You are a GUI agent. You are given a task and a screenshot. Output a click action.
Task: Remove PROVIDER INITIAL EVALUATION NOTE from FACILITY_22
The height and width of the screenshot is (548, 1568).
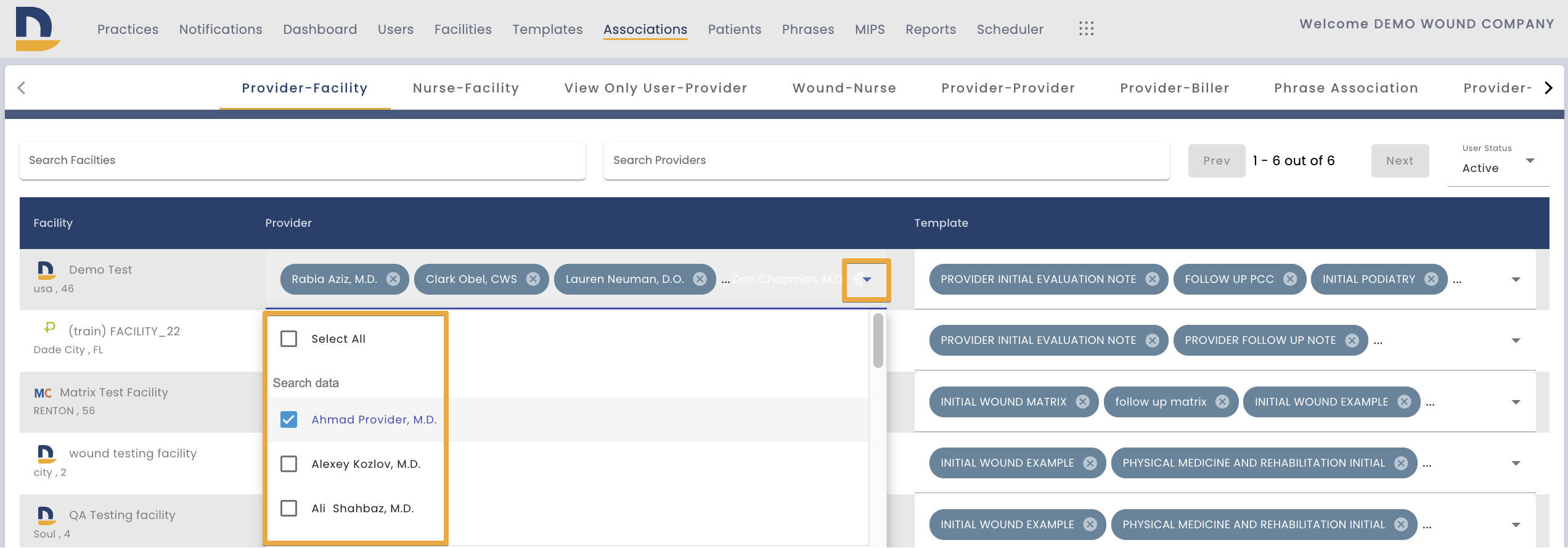[x=1152, y=340]
